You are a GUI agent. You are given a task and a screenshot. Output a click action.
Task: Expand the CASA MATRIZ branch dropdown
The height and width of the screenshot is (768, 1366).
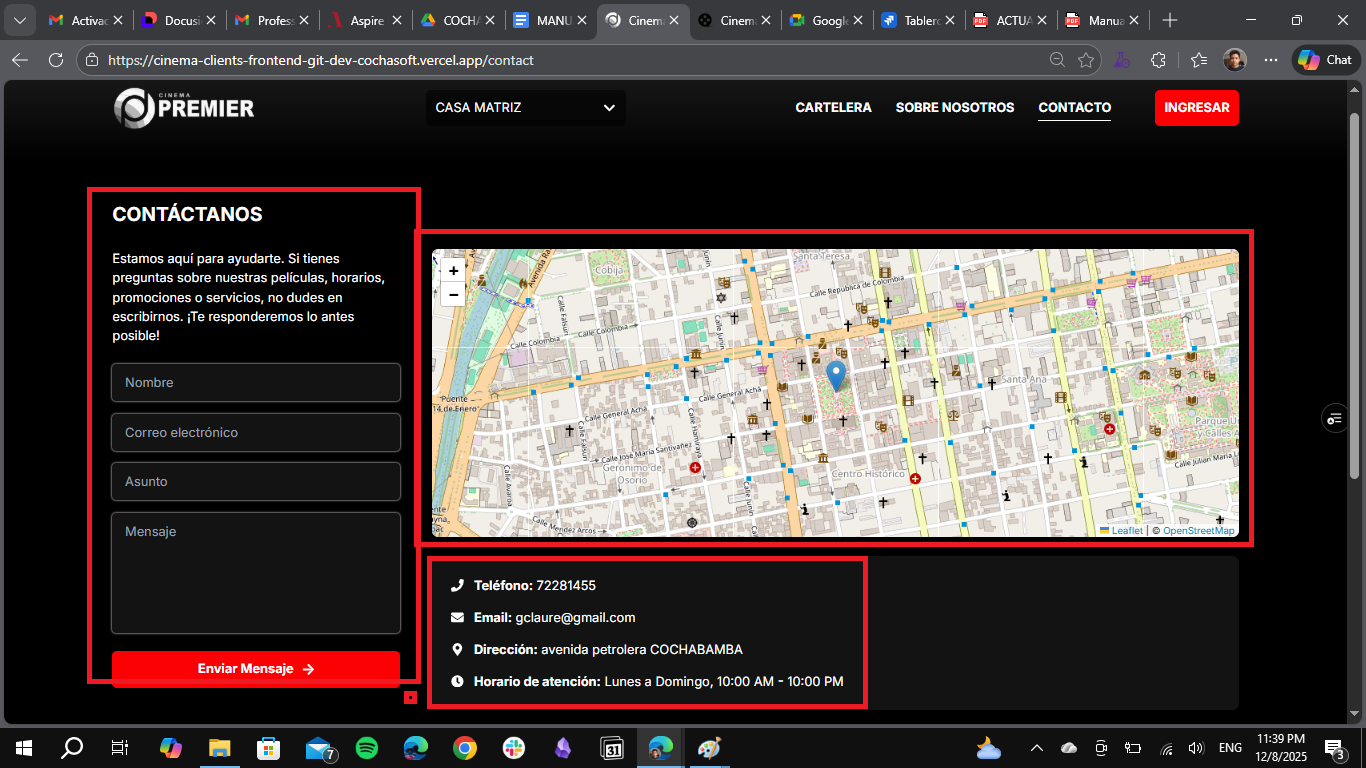(525, 108)
